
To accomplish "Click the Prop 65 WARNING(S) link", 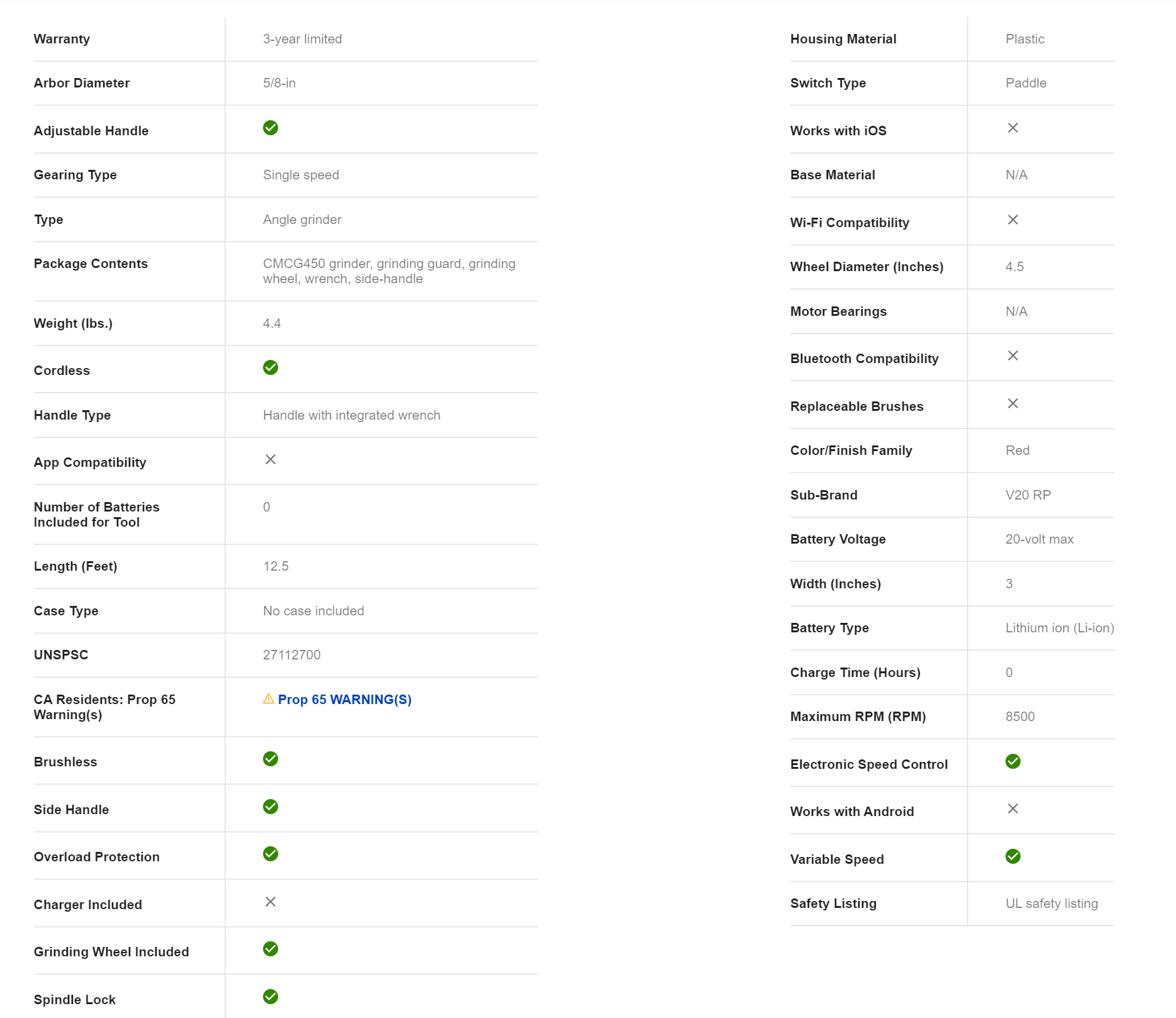I will point(344,700).
